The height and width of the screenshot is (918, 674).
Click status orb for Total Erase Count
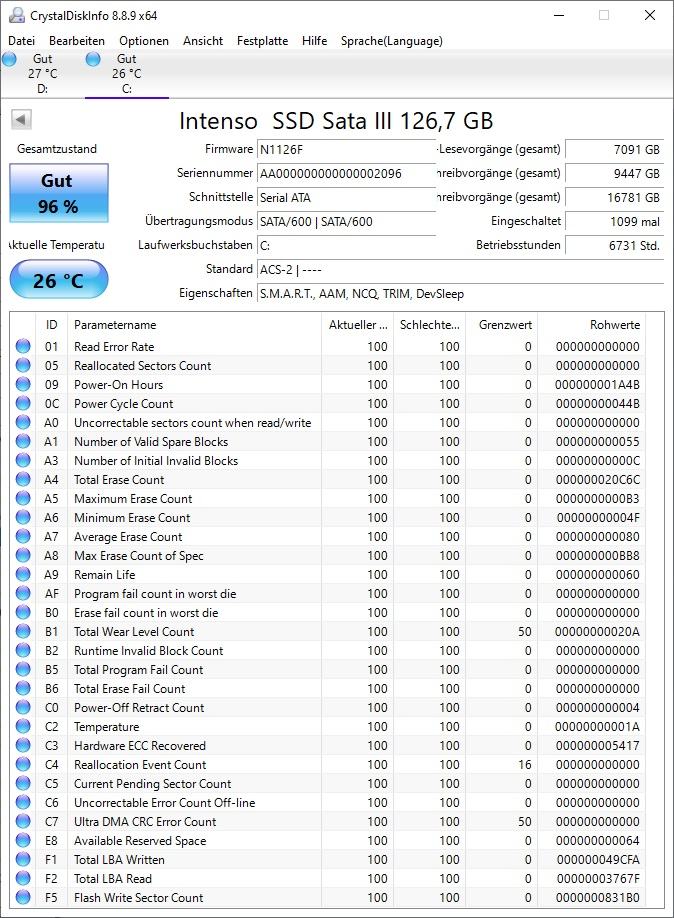click(23, 479)
